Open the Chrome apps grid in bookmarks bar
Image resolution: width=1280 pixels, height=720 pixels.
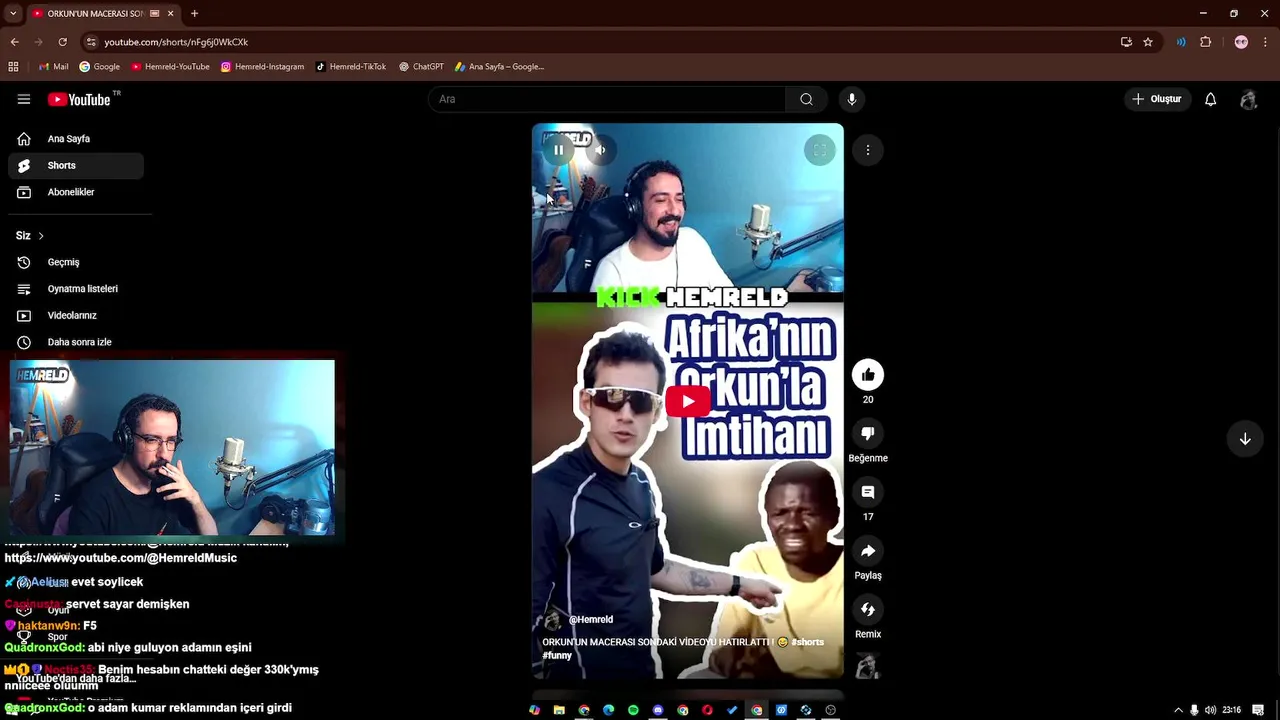point(13,67)
